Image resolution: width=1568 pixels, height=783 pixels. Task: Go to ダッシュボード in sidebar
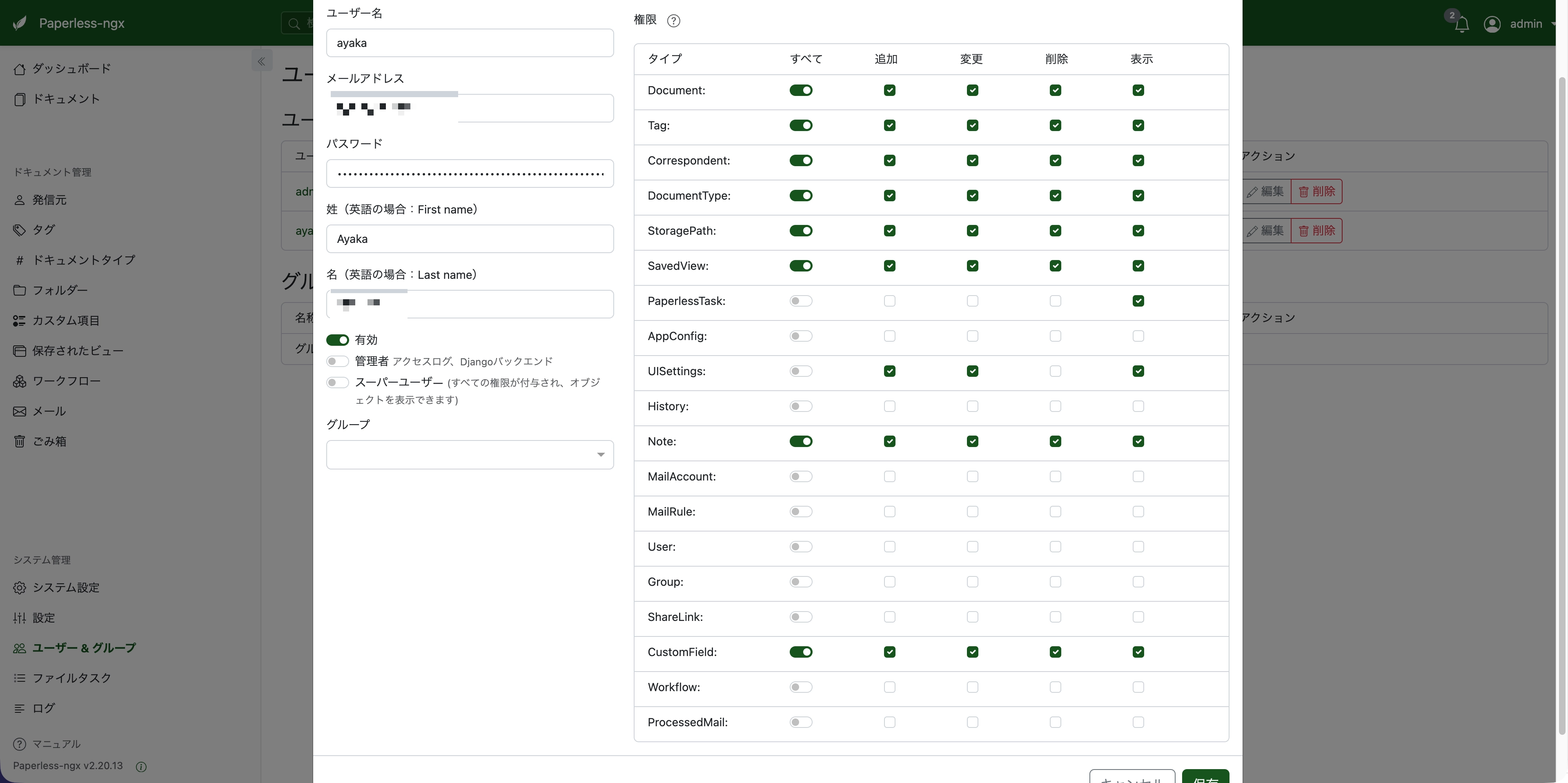(71, 69)
